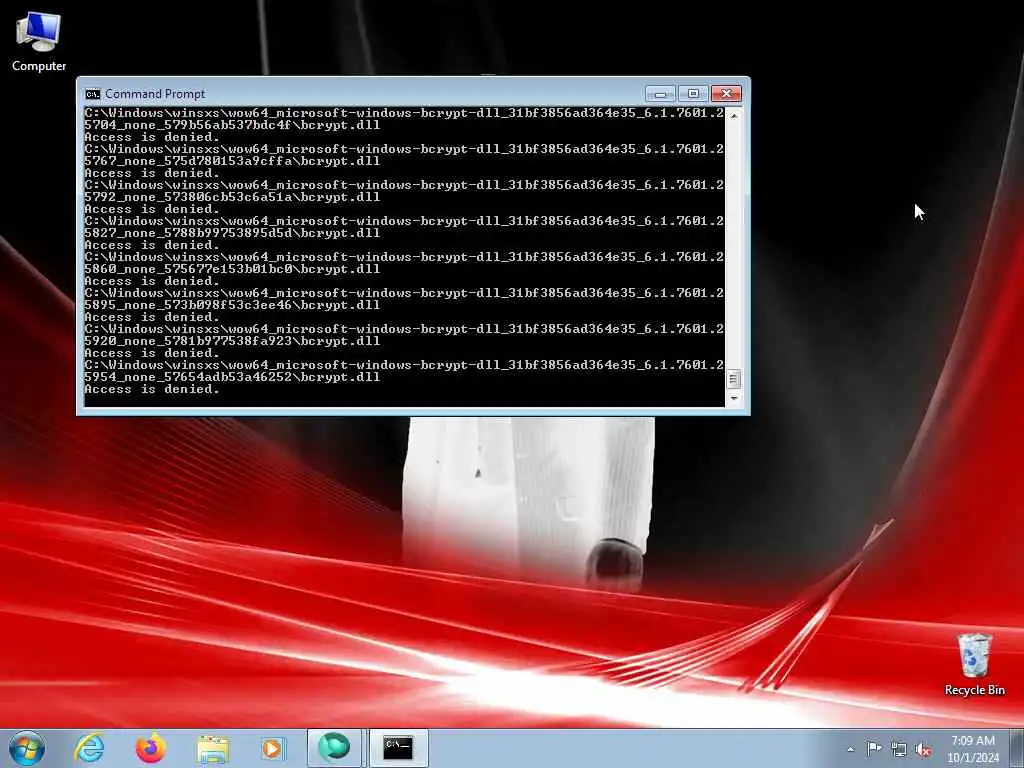The height and width of the screenshot is (768, 1024).
Task: Open the Action Center flag icon
Action: pos(874,748)
